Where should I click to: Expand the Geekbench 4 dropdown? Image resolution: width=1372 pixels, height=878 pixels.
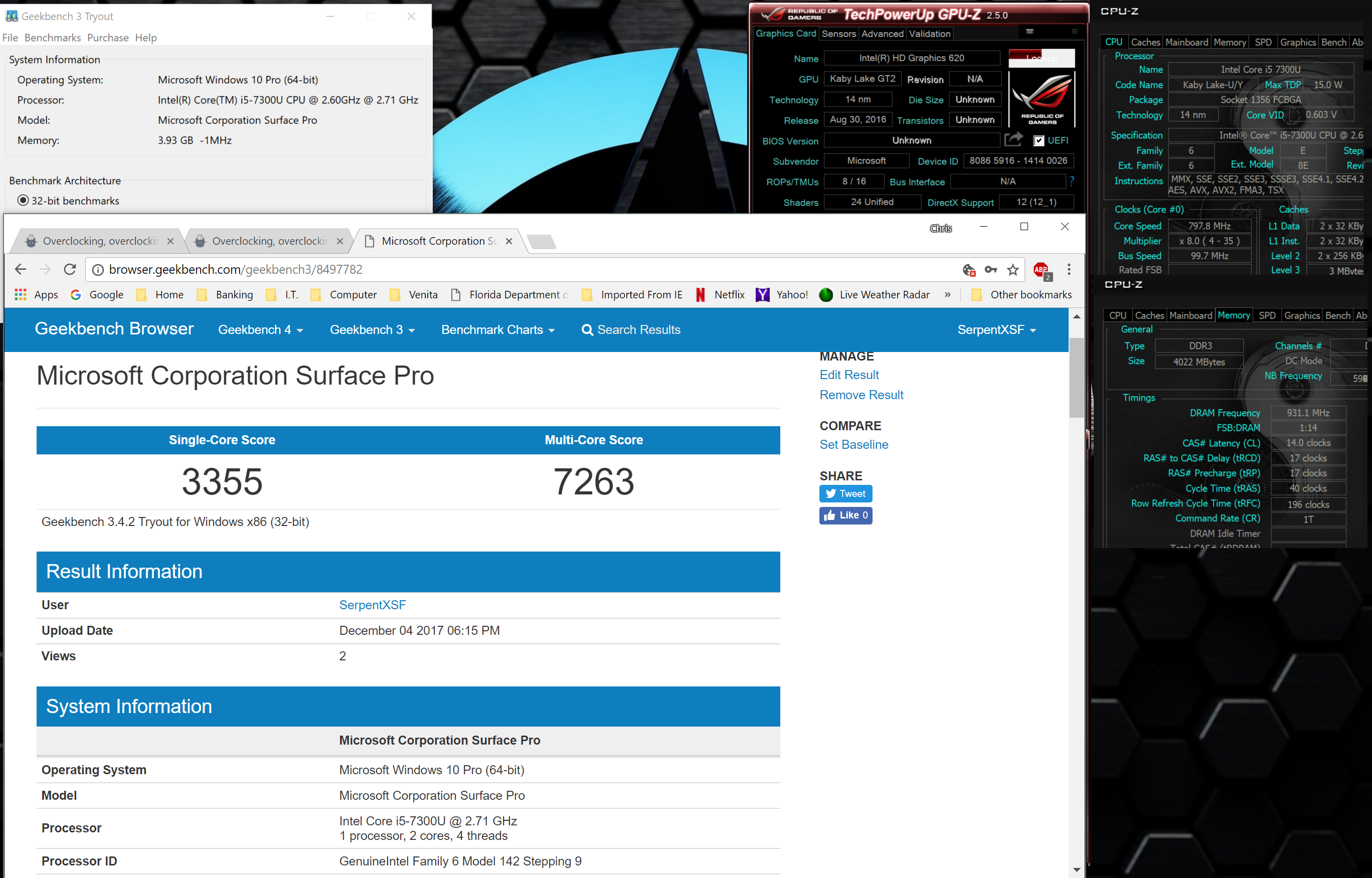260,329
